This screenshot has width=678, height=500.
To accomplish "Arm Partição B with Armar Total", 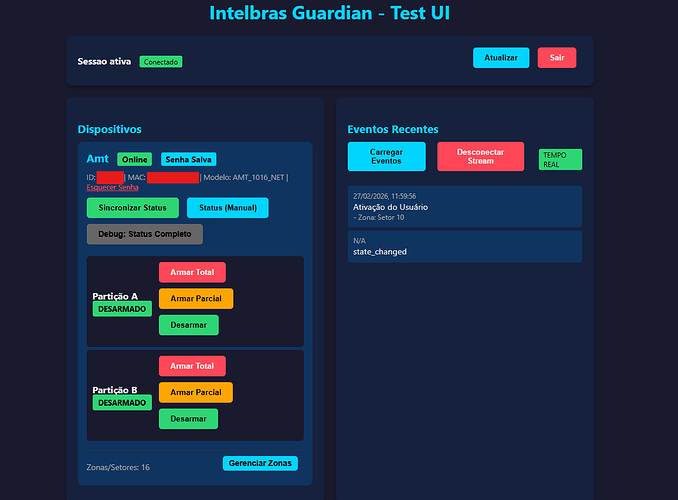I will coord(192,366).
